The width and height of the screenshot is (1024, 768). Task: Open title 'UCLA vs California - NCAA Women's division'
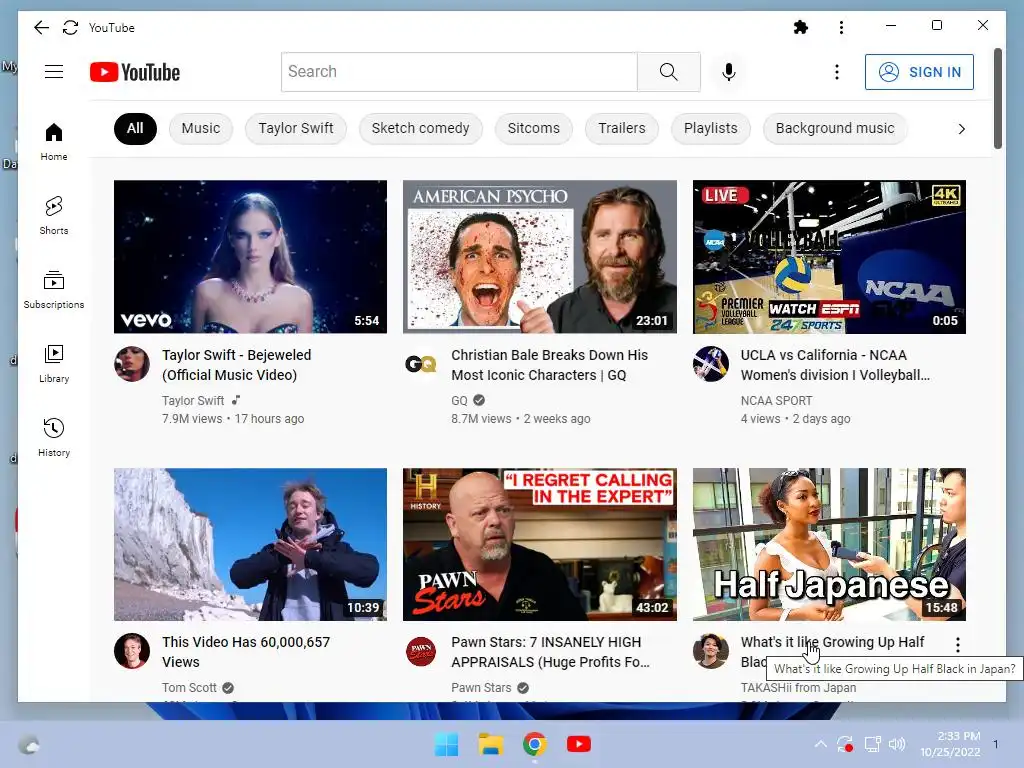coord(835,365)
